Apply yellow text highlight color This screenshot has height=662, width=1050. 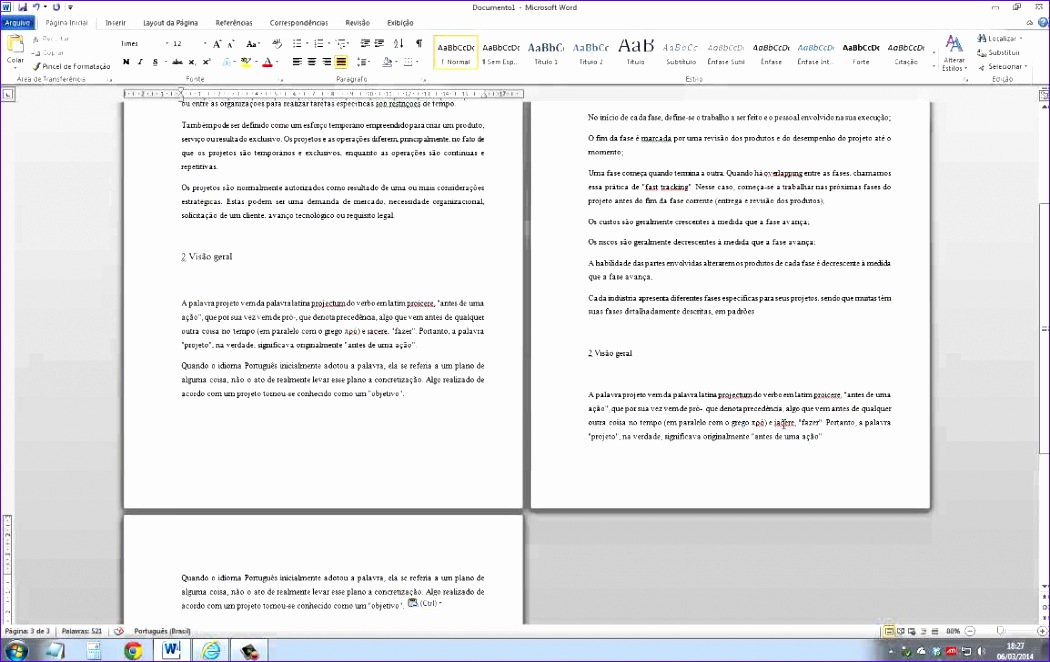point(246,62)
